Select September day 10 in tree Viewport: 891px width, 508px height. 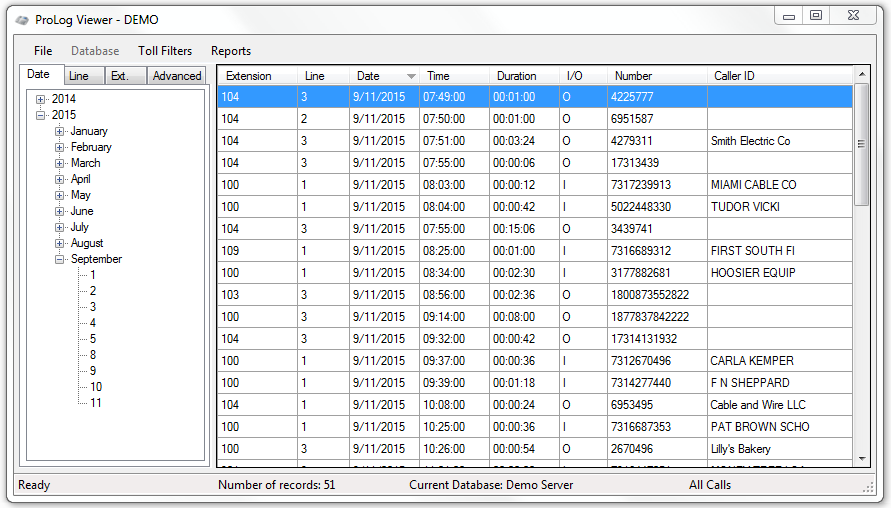[x=95, y=387]
